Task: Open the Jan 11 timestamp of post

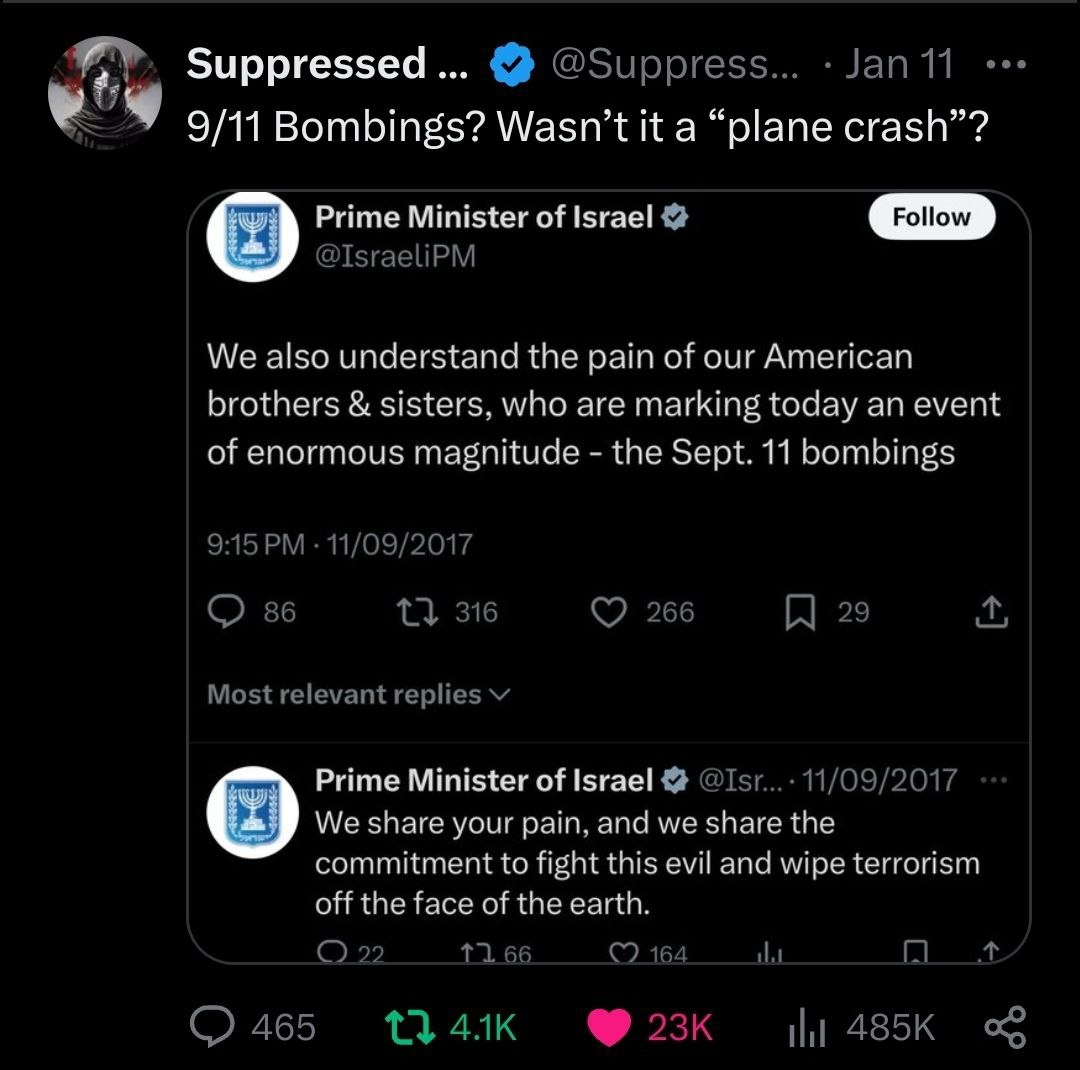Action: pos(898,65)
